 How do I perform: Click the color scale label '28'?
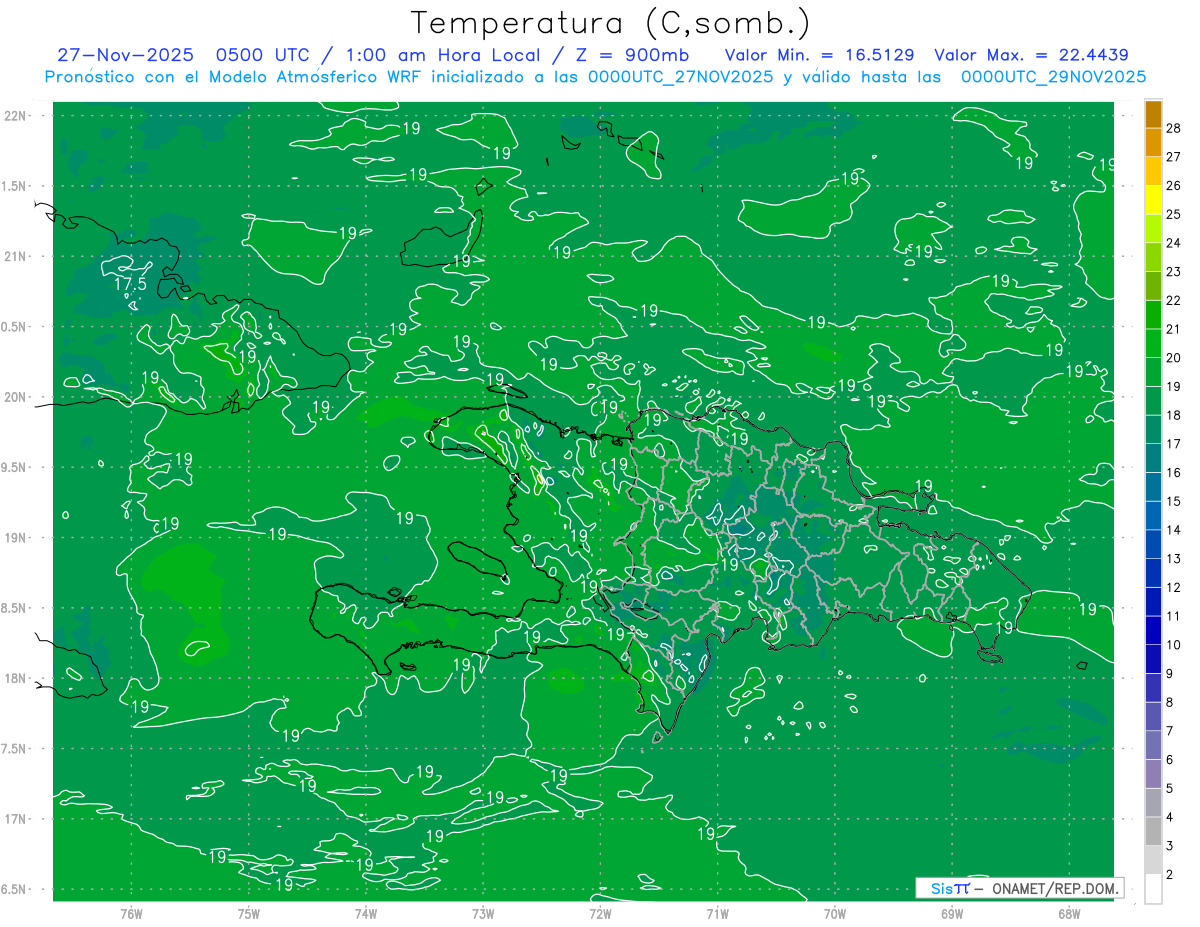point(1174,128)
